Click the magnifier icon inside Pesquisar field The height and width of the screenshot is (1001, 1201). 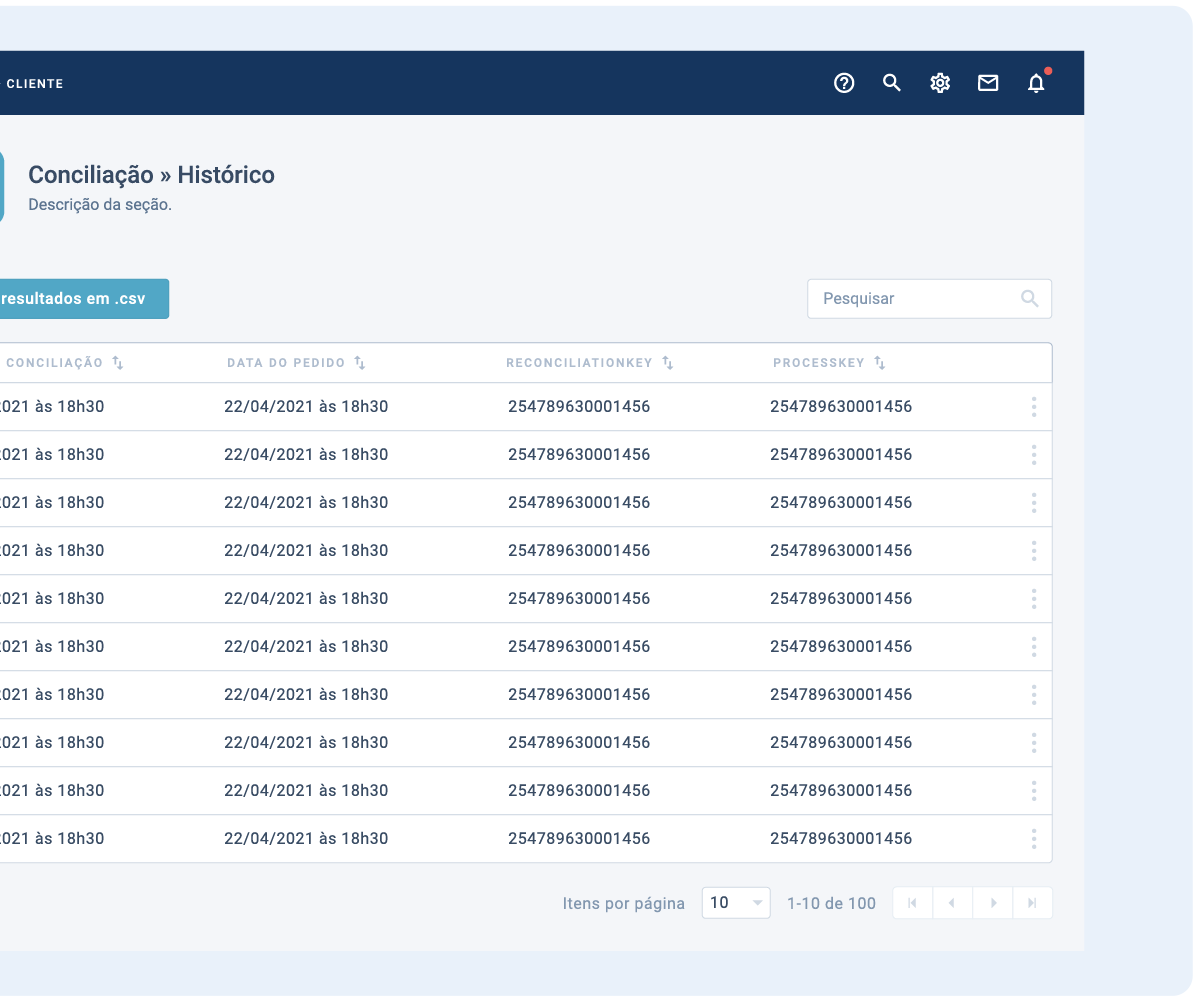coord(1030,298)
